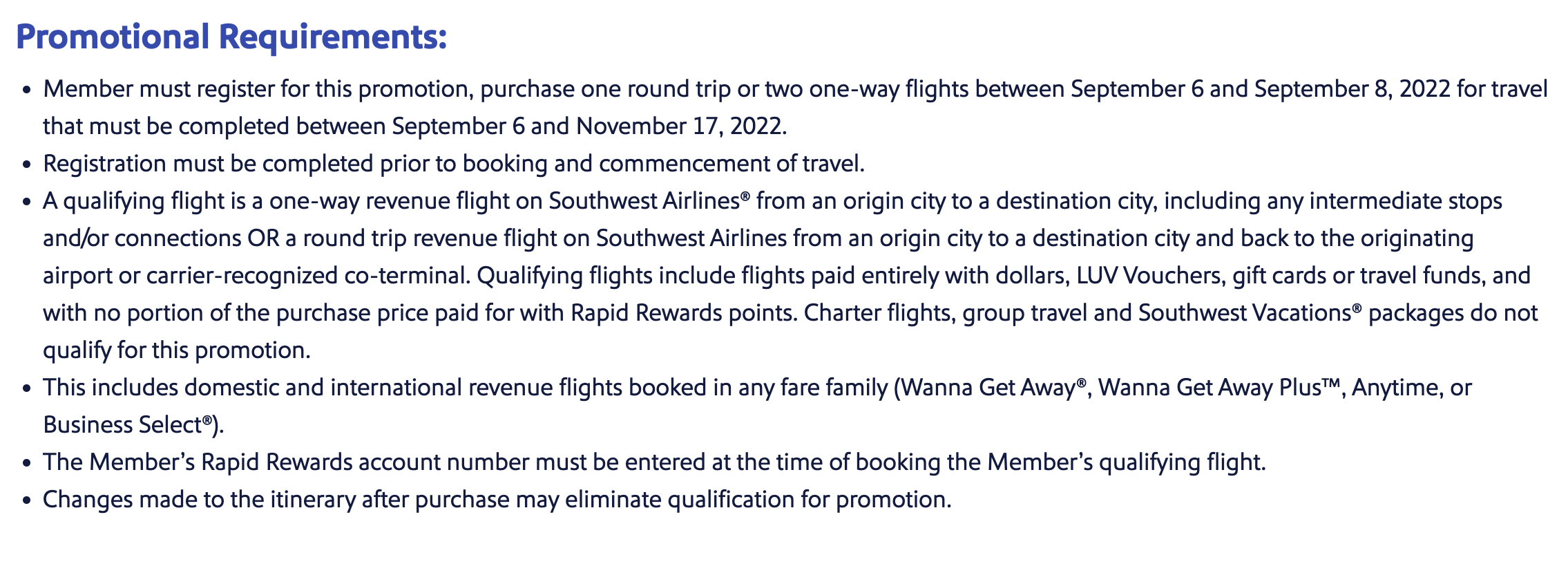This screenshot has width=1568, height=564.
Task: Click the bullet before "A qualifying flight"
Action: pyautogui.click(x=27, y=203)
